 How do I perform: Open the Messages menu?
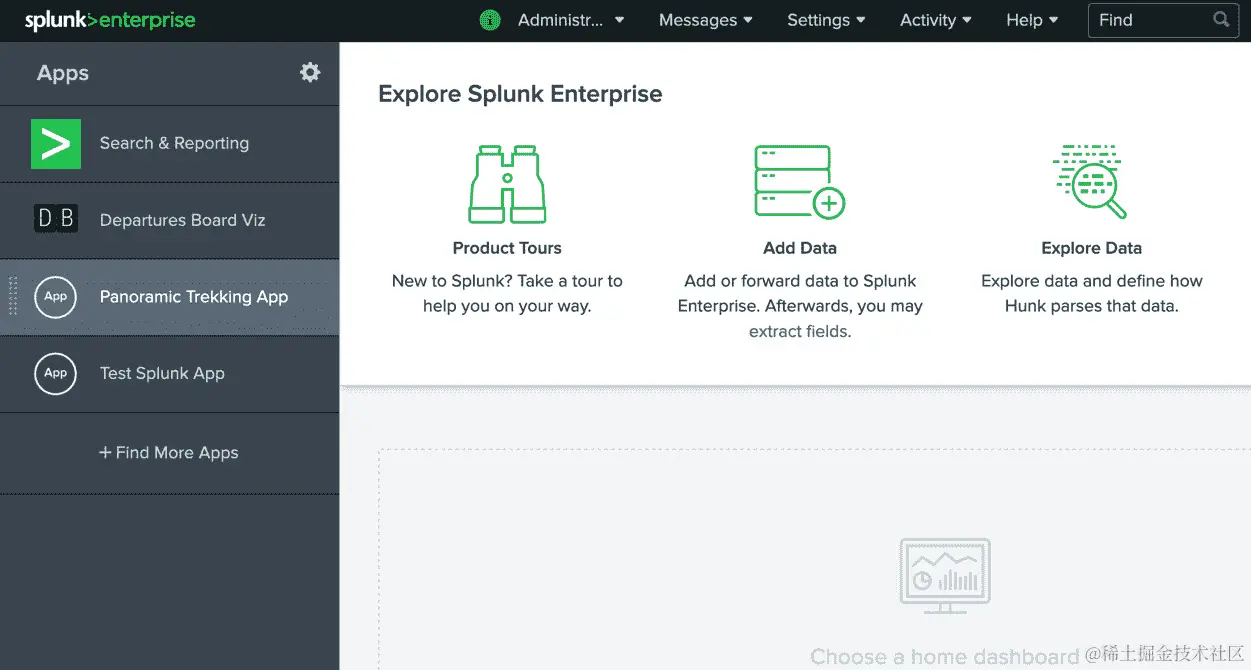(x=706, y=20)
